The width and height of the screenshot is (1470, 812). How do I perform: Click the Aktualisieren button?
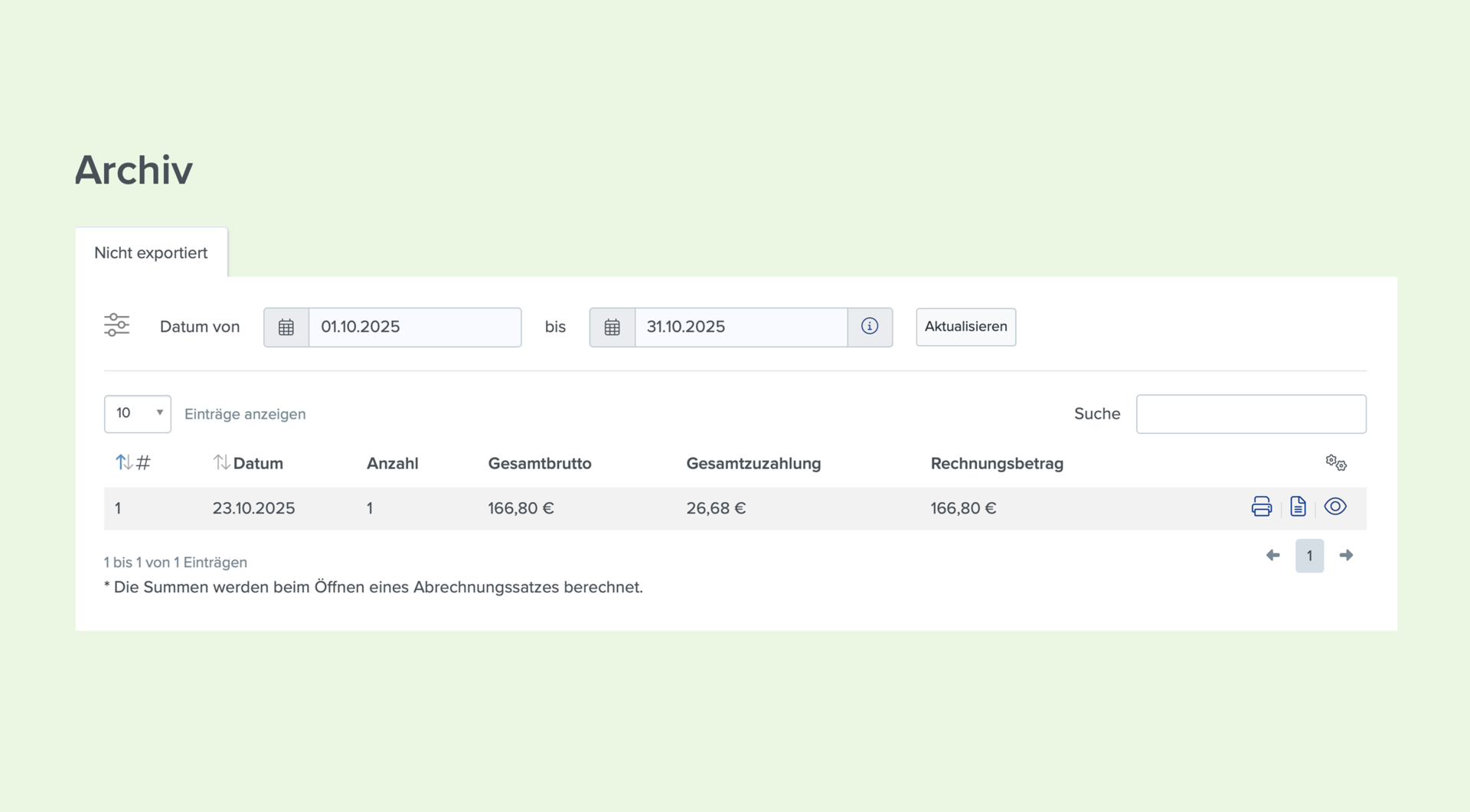click(x=965, y=327)
